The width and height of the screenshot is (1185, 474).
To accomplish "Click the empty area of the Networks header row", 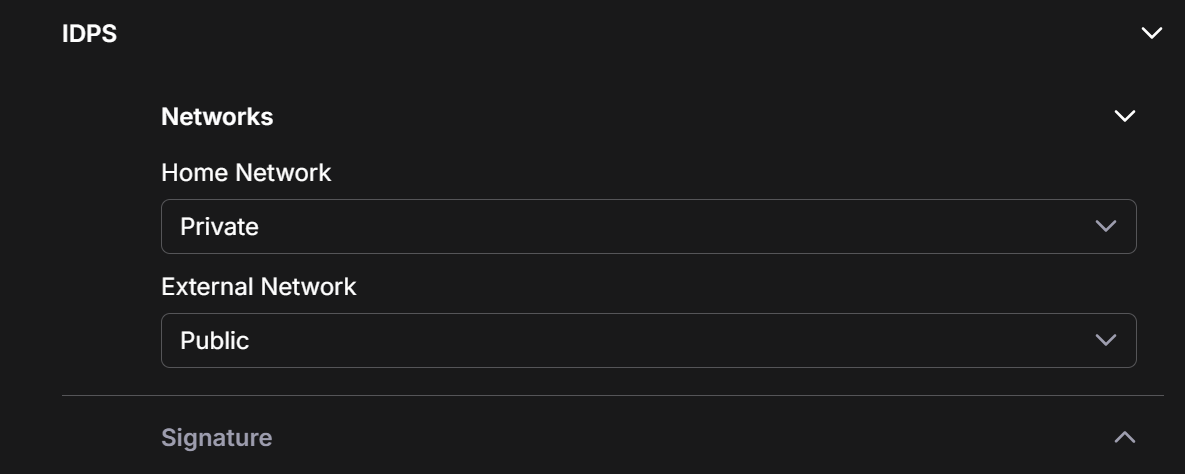I will (x=680, y=117).
